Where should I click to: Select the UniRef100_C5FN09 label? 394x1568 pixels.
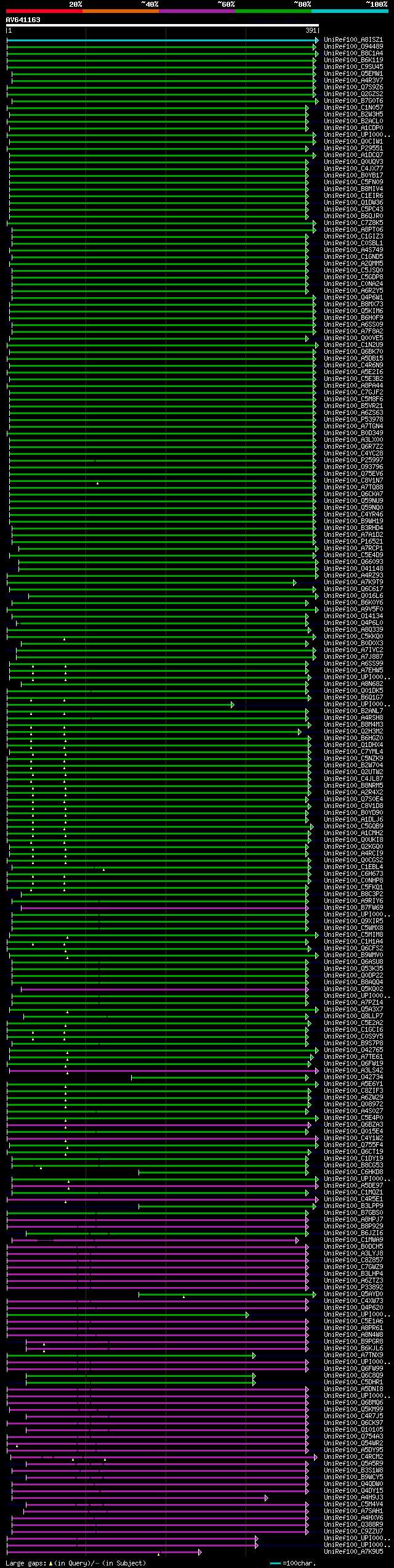[353, 182]
